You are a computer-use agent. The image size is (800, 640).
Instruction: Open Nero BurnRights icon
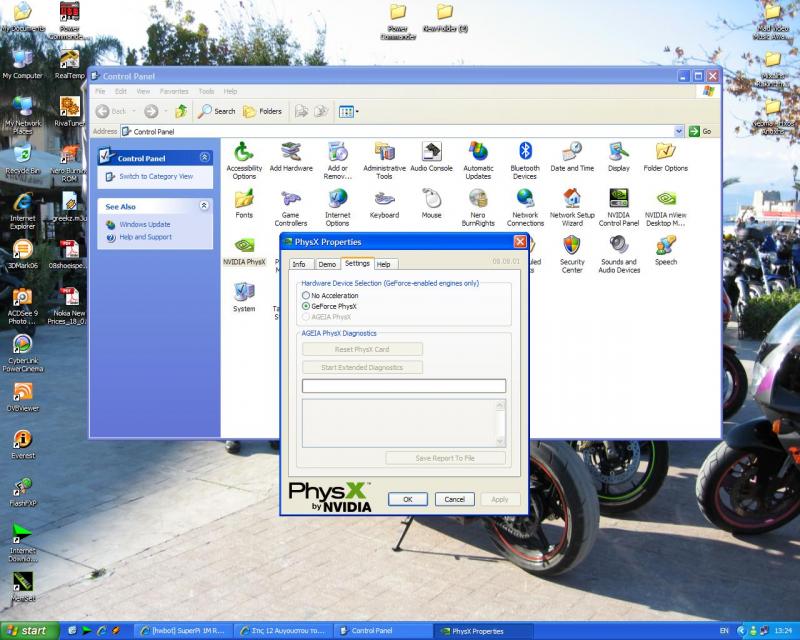tap(478, 207)
